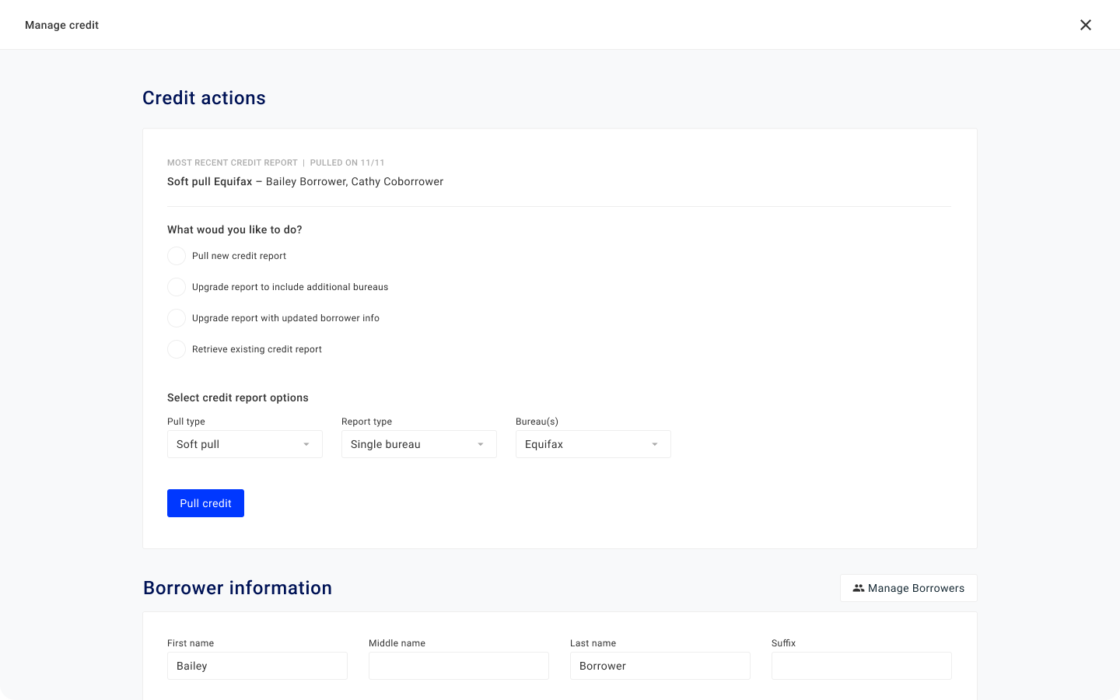The image size is (1120, 700).
Task: Click the Soft pull Equifax report summary
Action: [306, 181]
